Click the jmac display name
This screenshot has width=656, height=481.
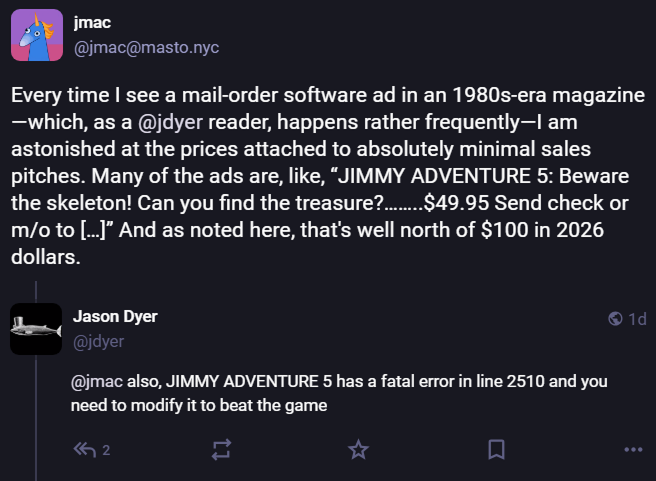pos(92,24)
